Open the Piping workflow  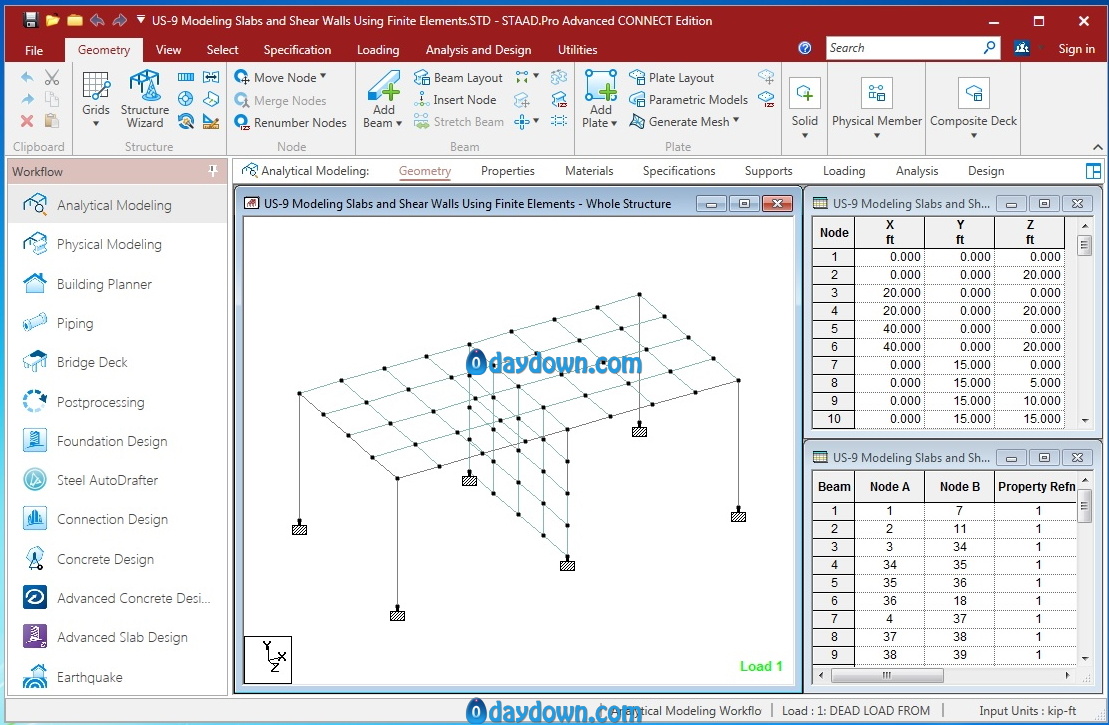(117, 323)
